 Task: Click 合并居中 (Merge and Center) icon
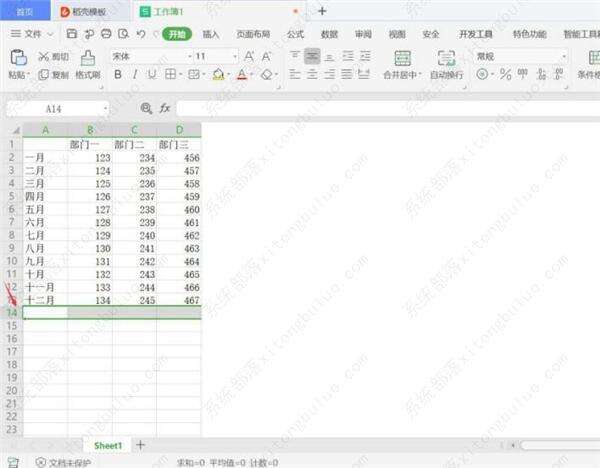coord(403,58)
